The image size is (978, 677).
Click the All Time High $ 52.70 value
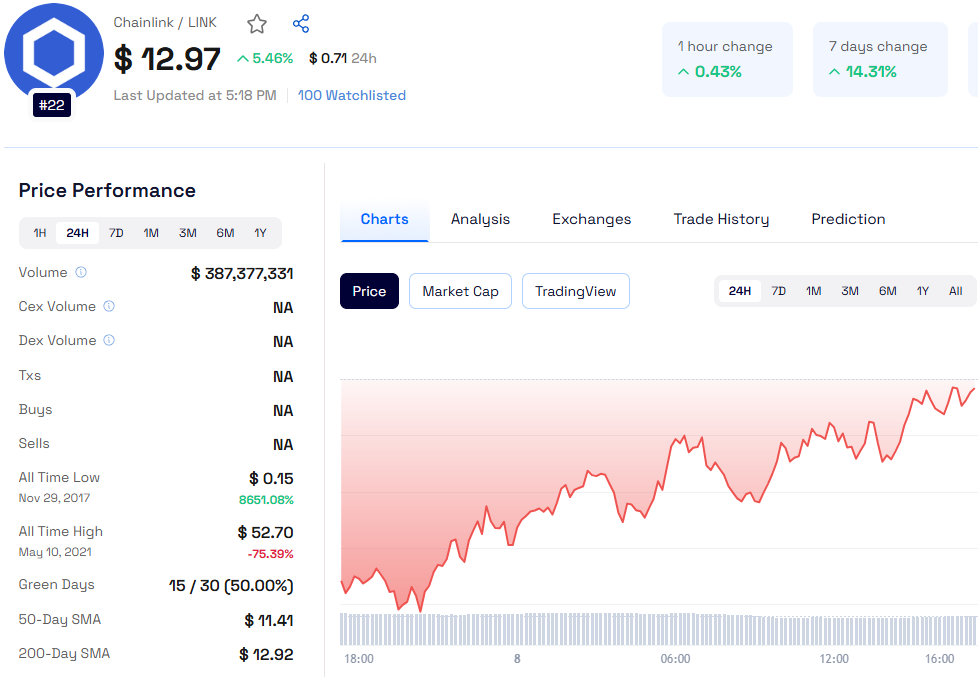(x=266, y=532)
